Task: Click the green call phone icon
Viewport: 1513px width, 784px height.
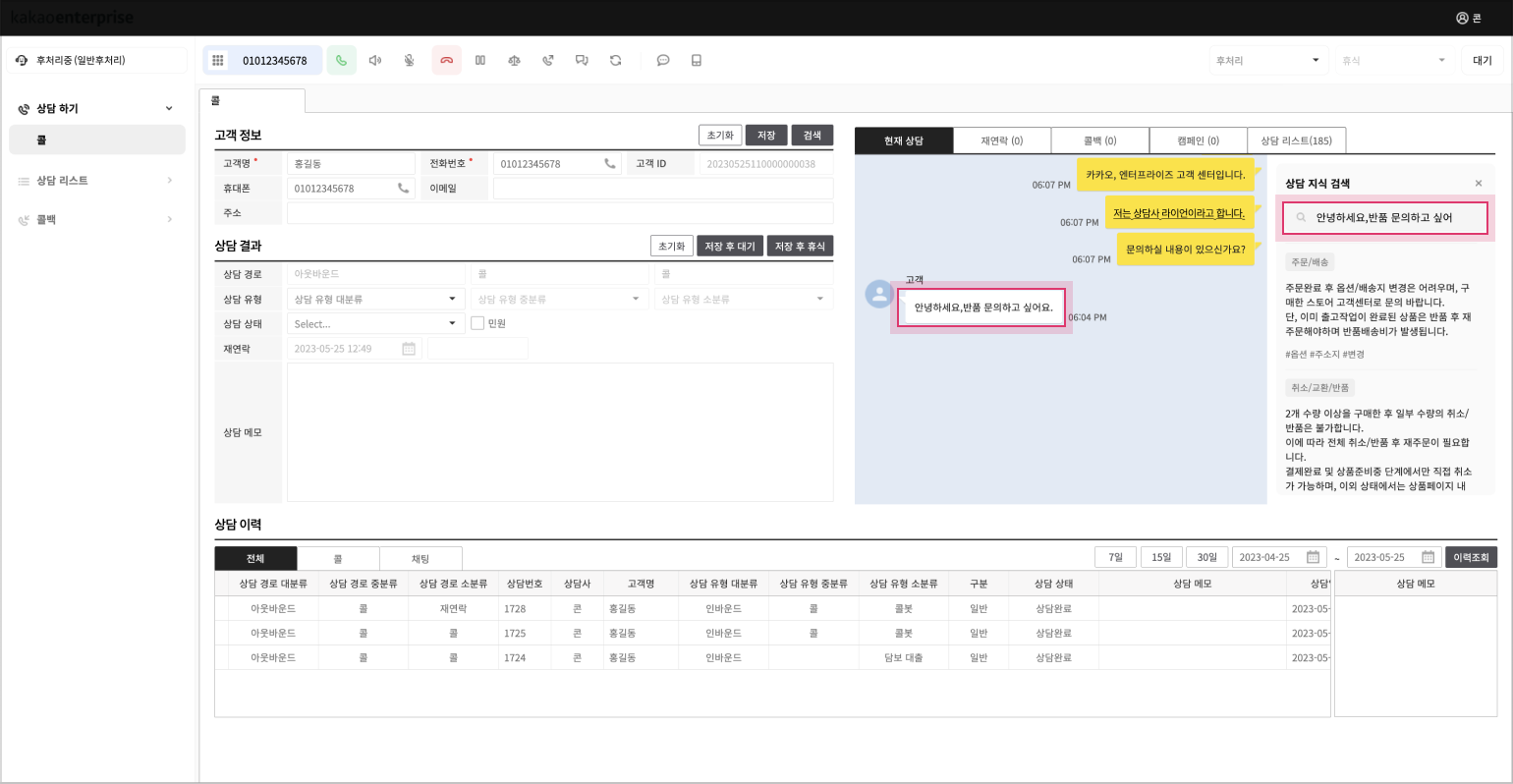Action: [341, 60]
